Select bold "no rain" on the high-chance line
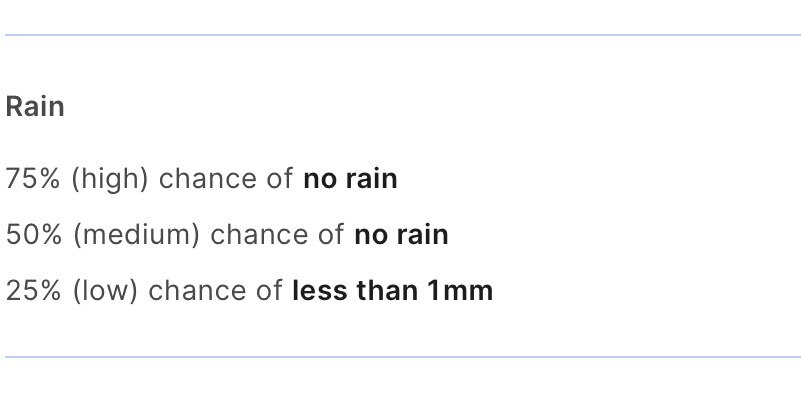This screenshot has height=393, width=801. click(x=350, y=179)
